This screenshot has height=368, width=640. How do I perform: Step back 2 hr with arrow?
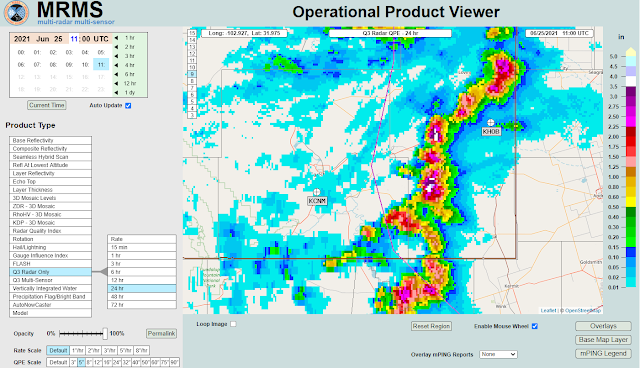[116, 47]
